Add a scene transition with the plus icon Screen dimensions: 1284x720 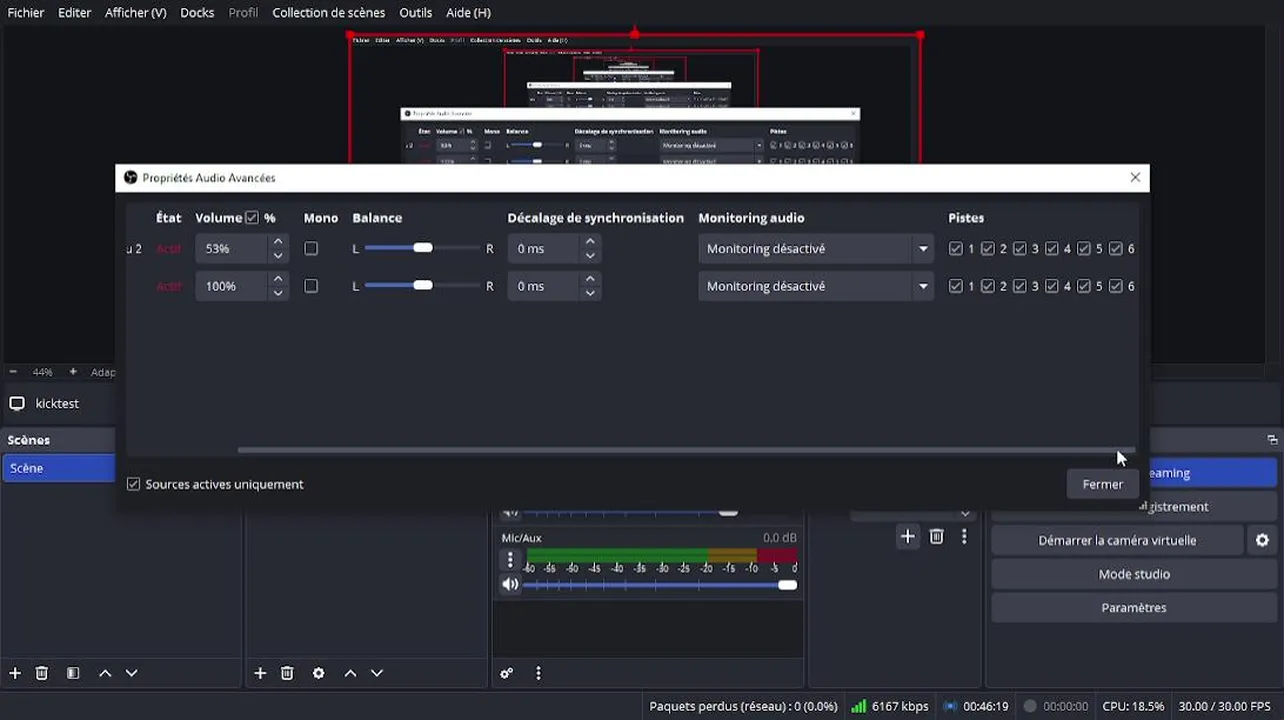(907, 537)
